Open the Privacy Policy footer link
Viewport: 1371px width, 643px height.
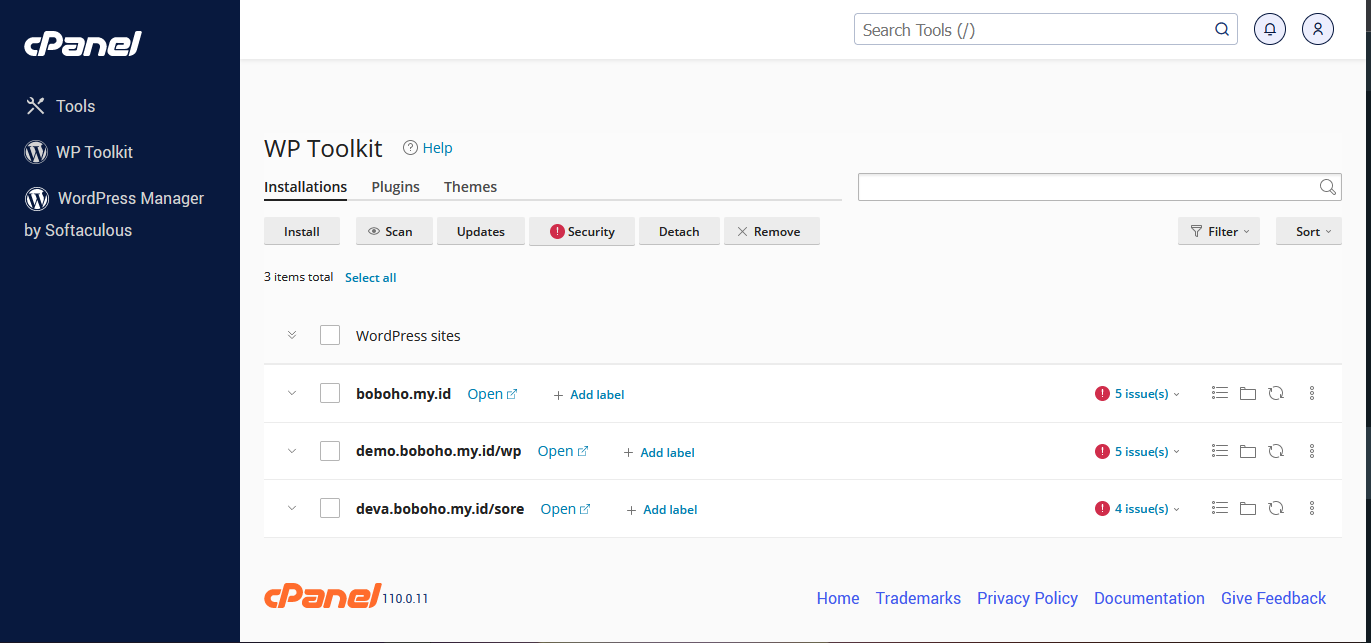click(x=1027, y=598)
